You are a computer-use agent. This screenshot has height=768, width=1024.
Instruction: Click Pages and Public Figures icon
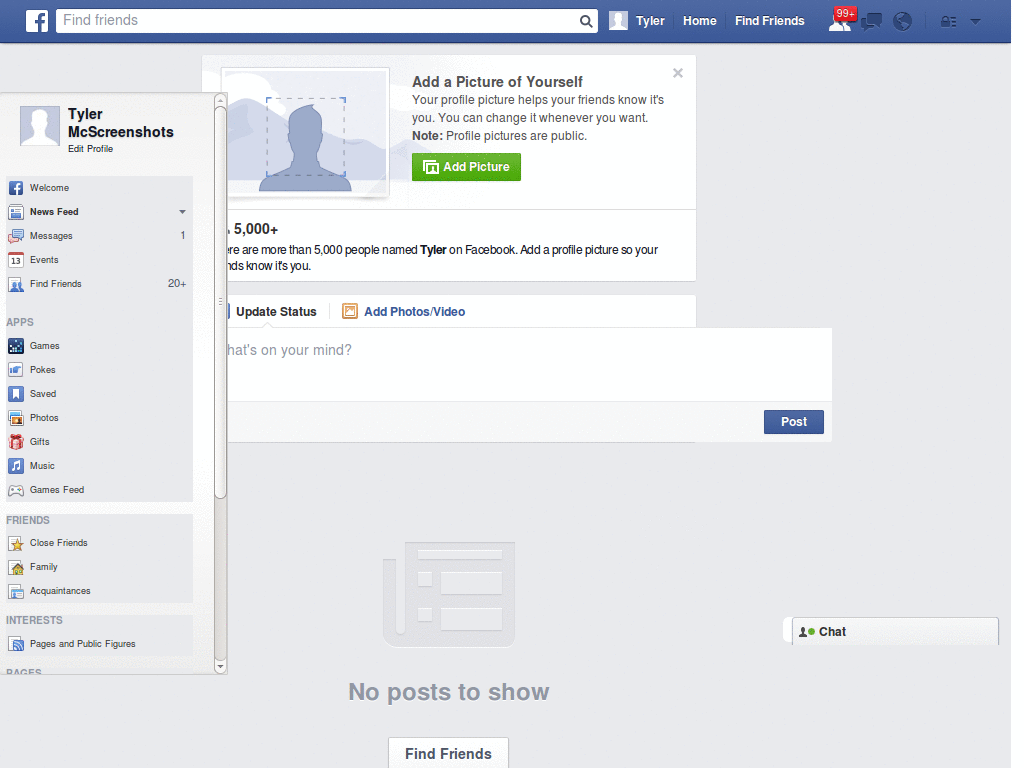[x=16, y=644]
